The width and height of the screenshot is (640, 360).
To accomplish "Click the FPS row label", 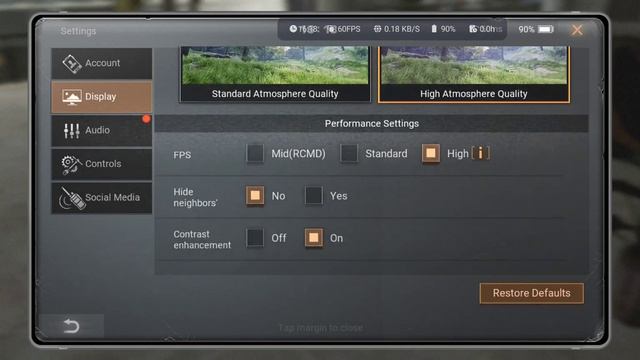I will coord(182,155).
